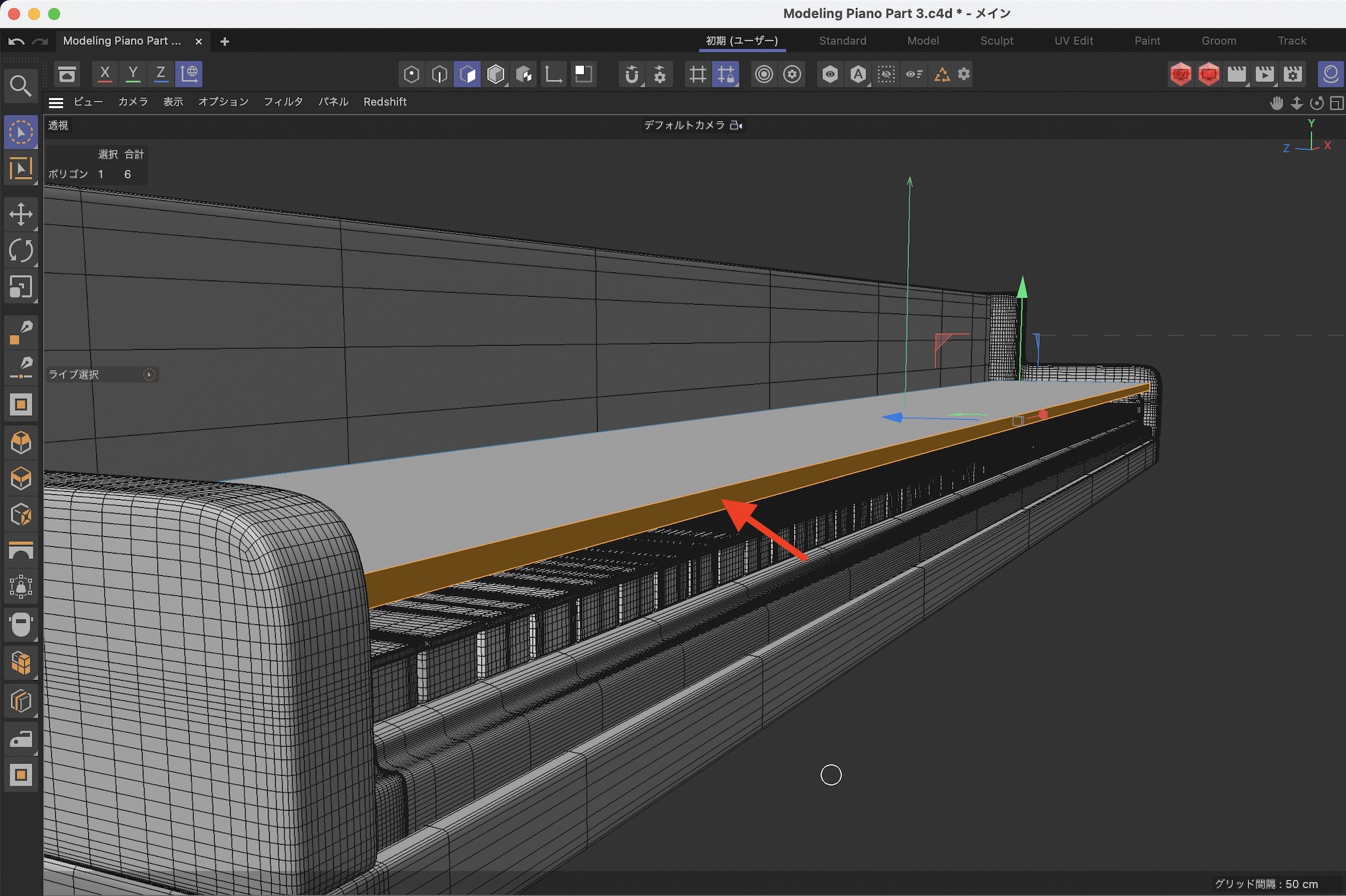Toggle Enable Snap magnet icon

click(x=631, y=74)
